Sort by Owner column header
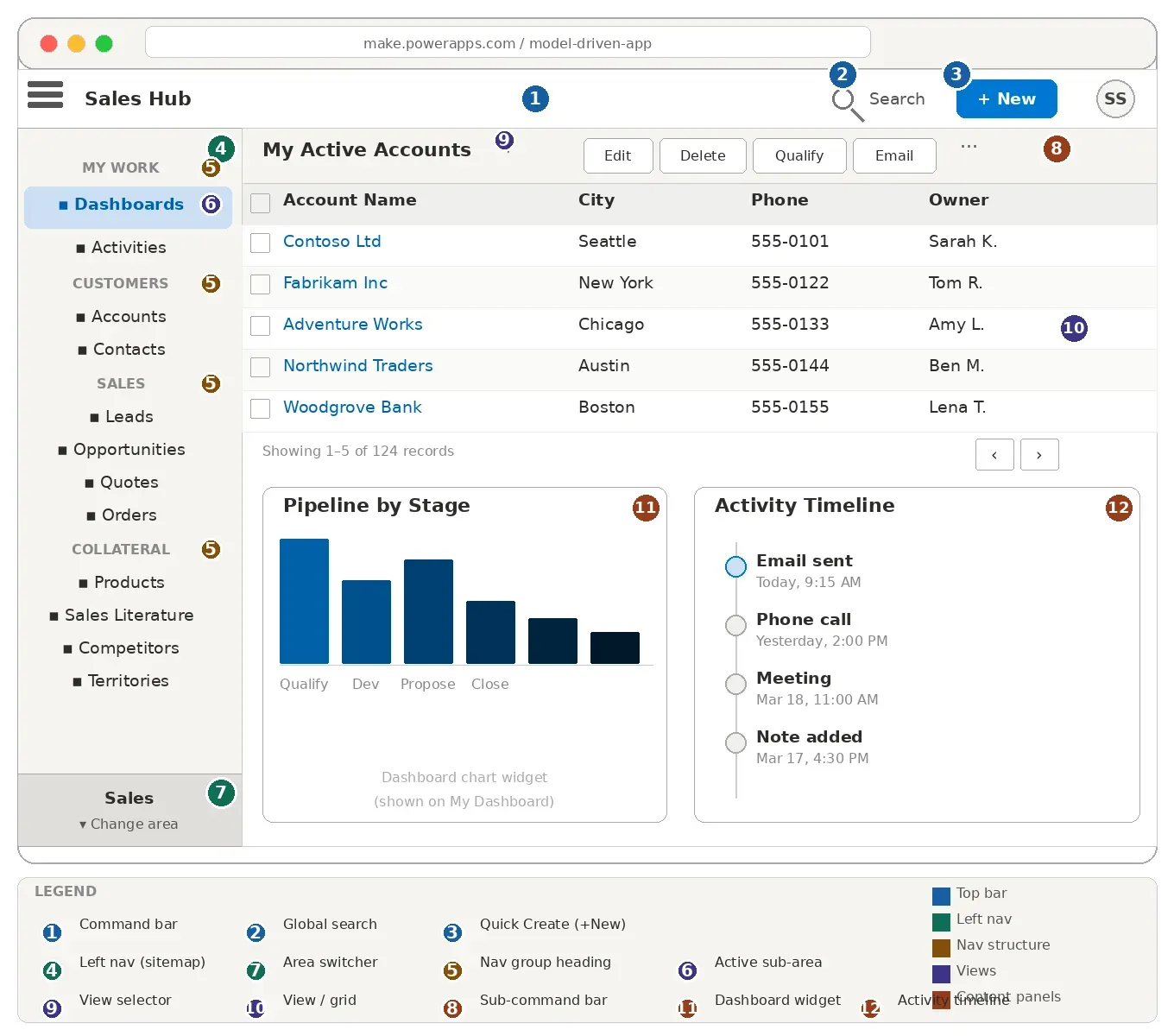The height and width of the screenshot is (1036, 1174). click(958, 200)
